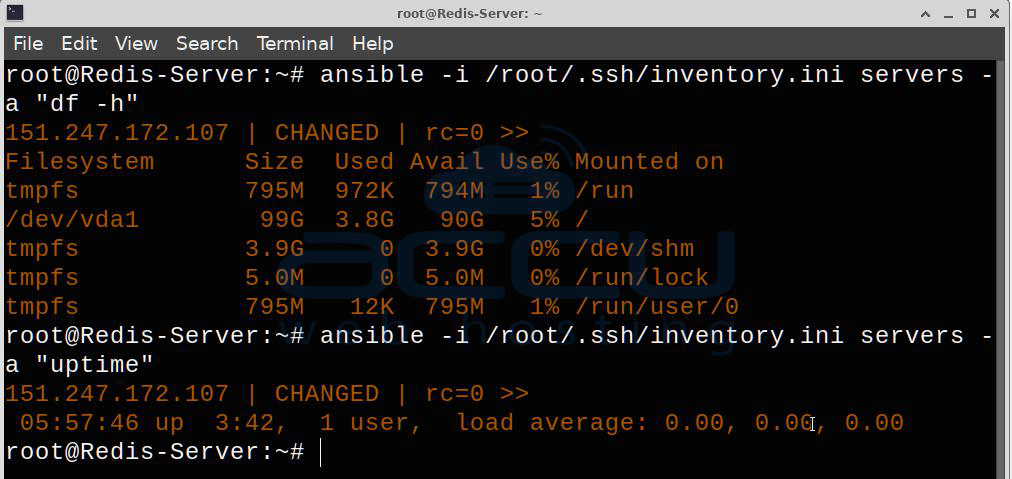Click the '12K' used value
1012x479 pixels.
372,307
